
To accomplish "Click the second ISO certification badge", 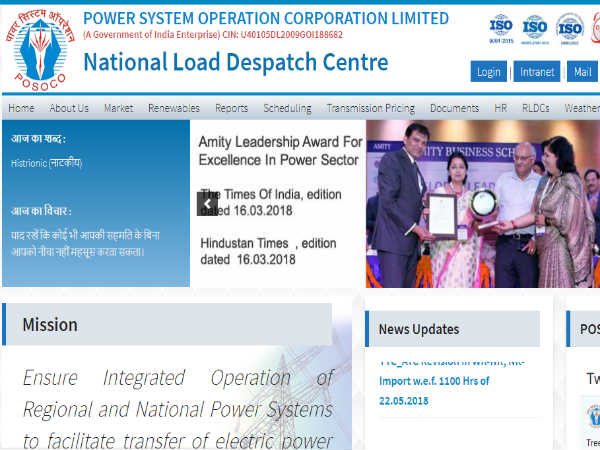I will pos(535,28).
